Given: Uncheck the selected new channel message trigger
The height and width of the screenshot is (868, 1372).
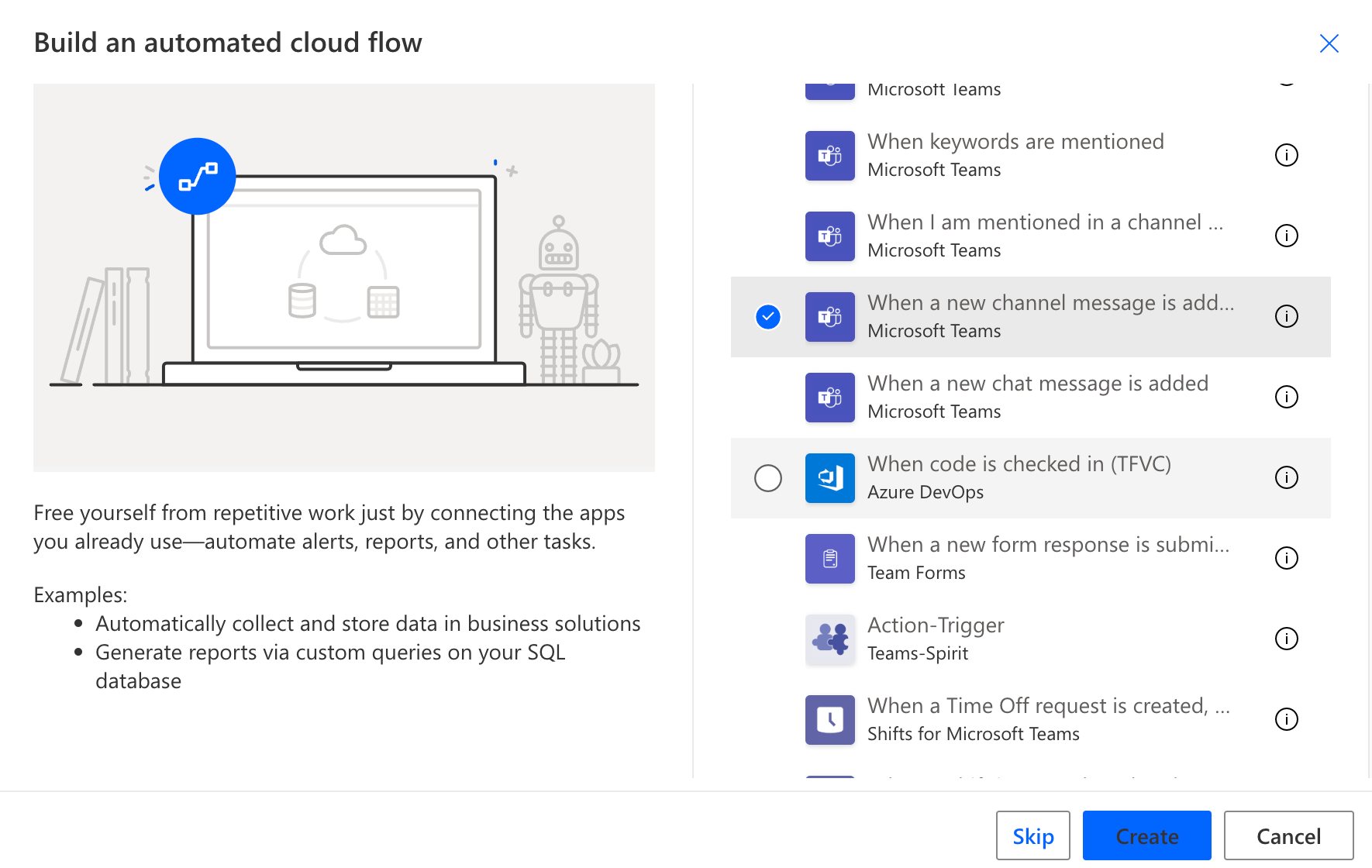Looking at the screenshot, I should [767, 317].
